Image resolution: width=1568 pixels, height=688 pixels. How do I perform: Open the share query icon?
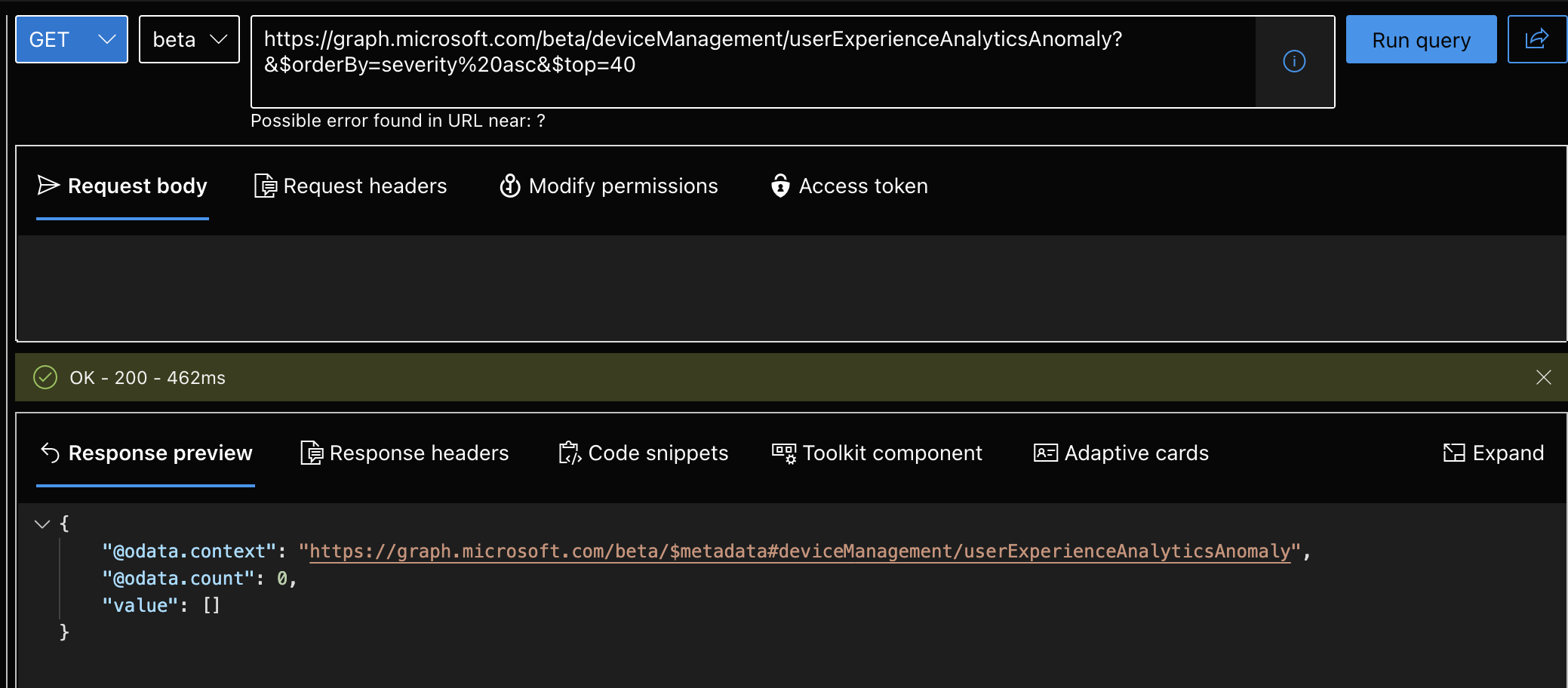pyautogui.click(x=1536, y=39)
